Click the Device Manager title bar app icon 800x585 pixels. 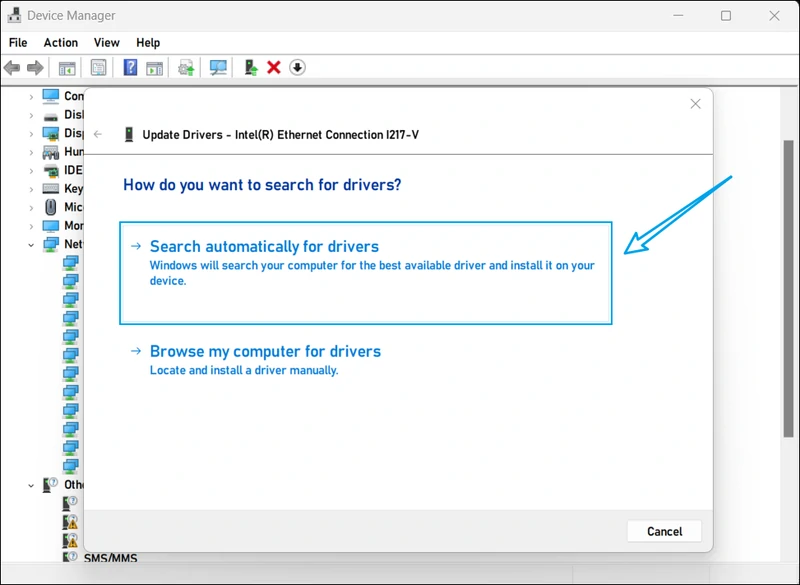coord(14,15)
